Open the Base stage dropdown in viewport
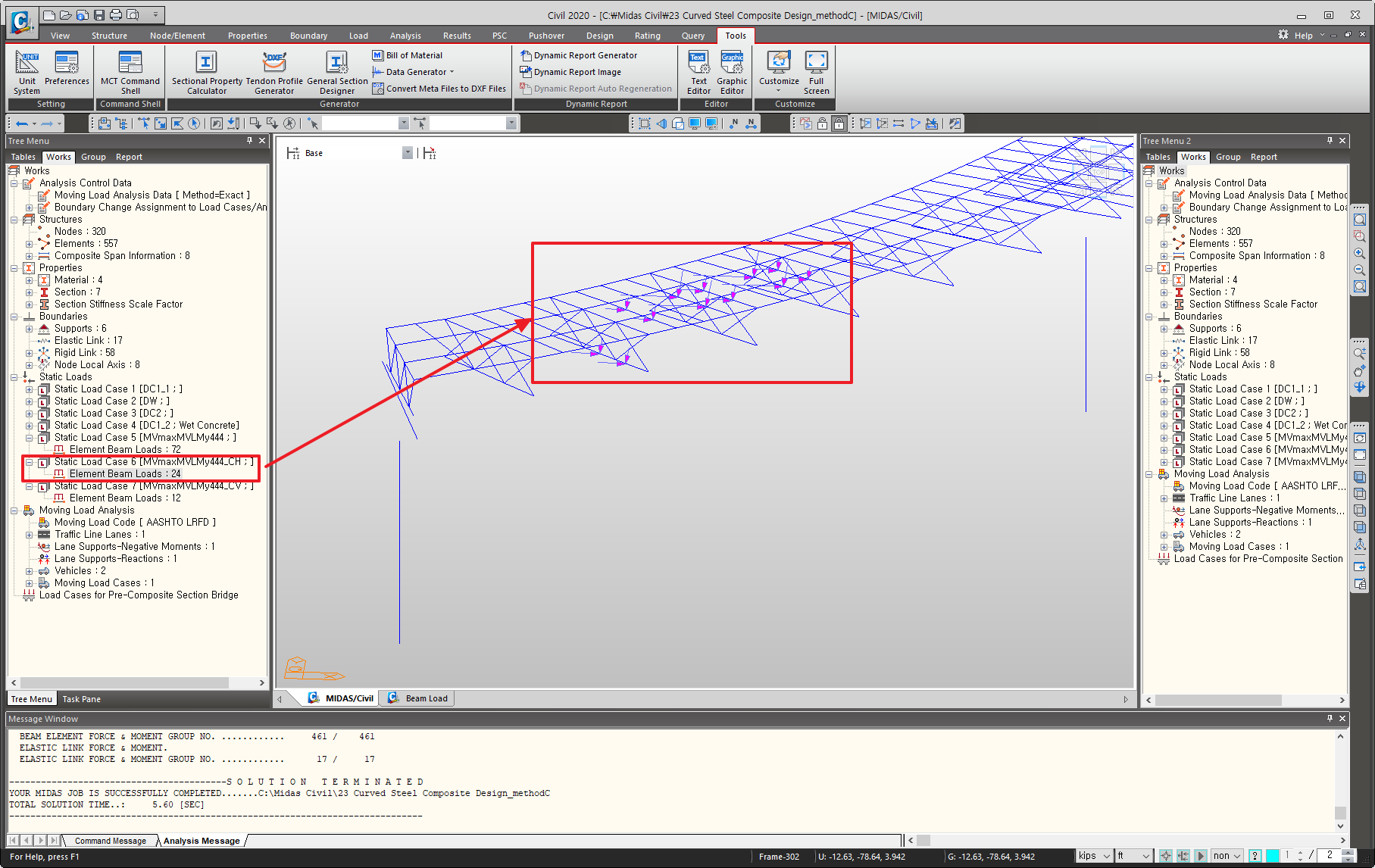This screenshot has height=868, width=1375. click(x=407, y=153)
